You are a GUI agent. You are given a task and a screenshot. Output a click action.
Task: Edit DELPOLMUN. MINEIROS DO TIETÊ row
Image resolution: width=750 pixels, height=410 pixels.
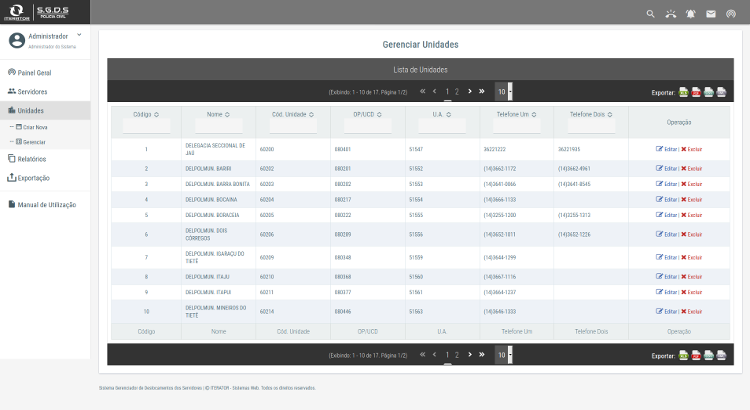point(666,311)
